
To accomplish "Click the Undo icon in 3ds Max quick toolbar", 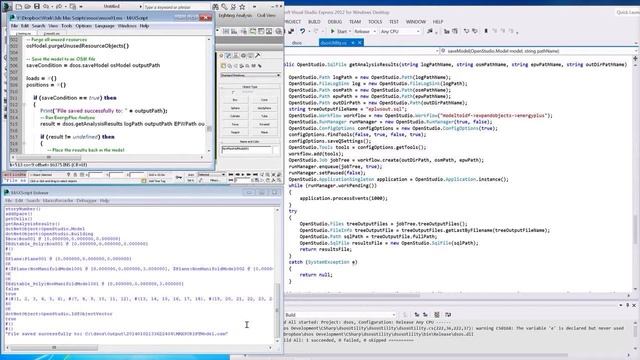I will click(46, 7).
